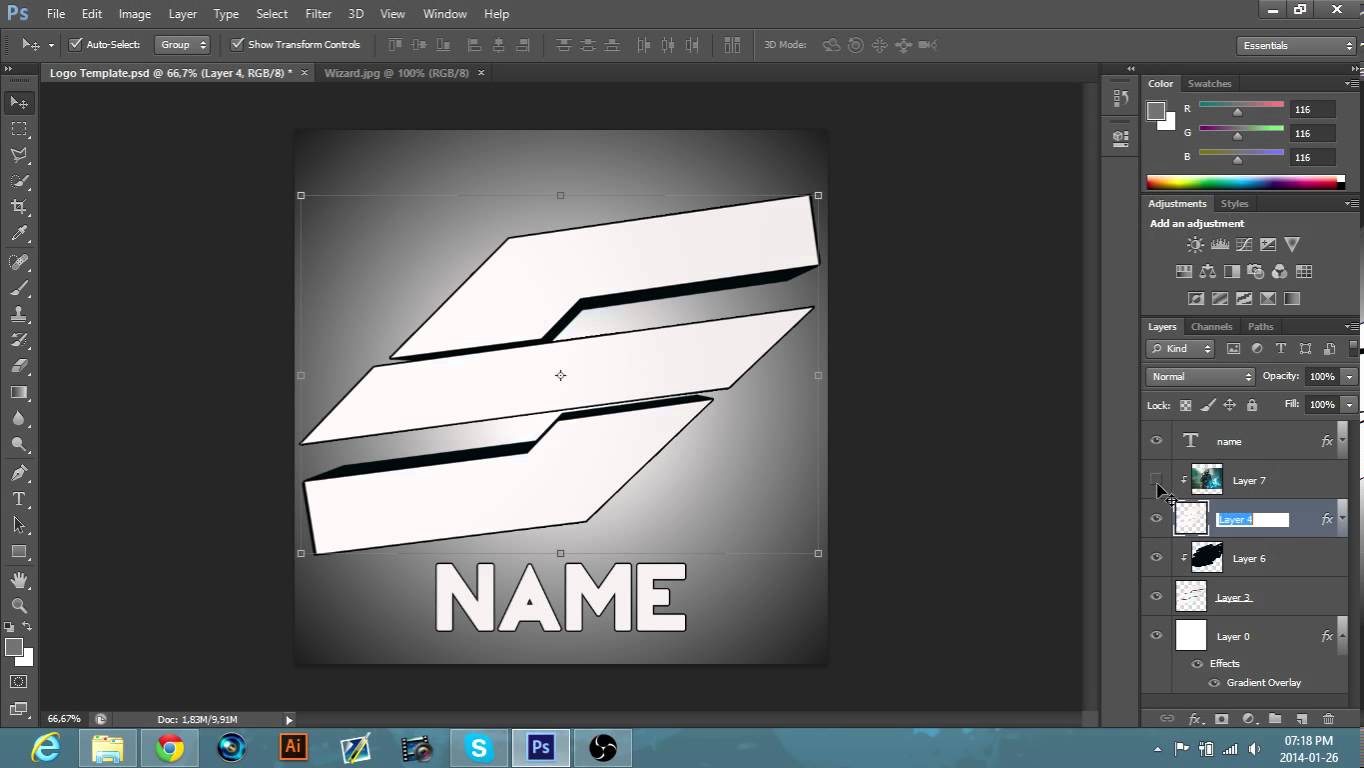Switch to the Styles tab
This screenshot has width=1364, height=768.
click(1235, 204)
